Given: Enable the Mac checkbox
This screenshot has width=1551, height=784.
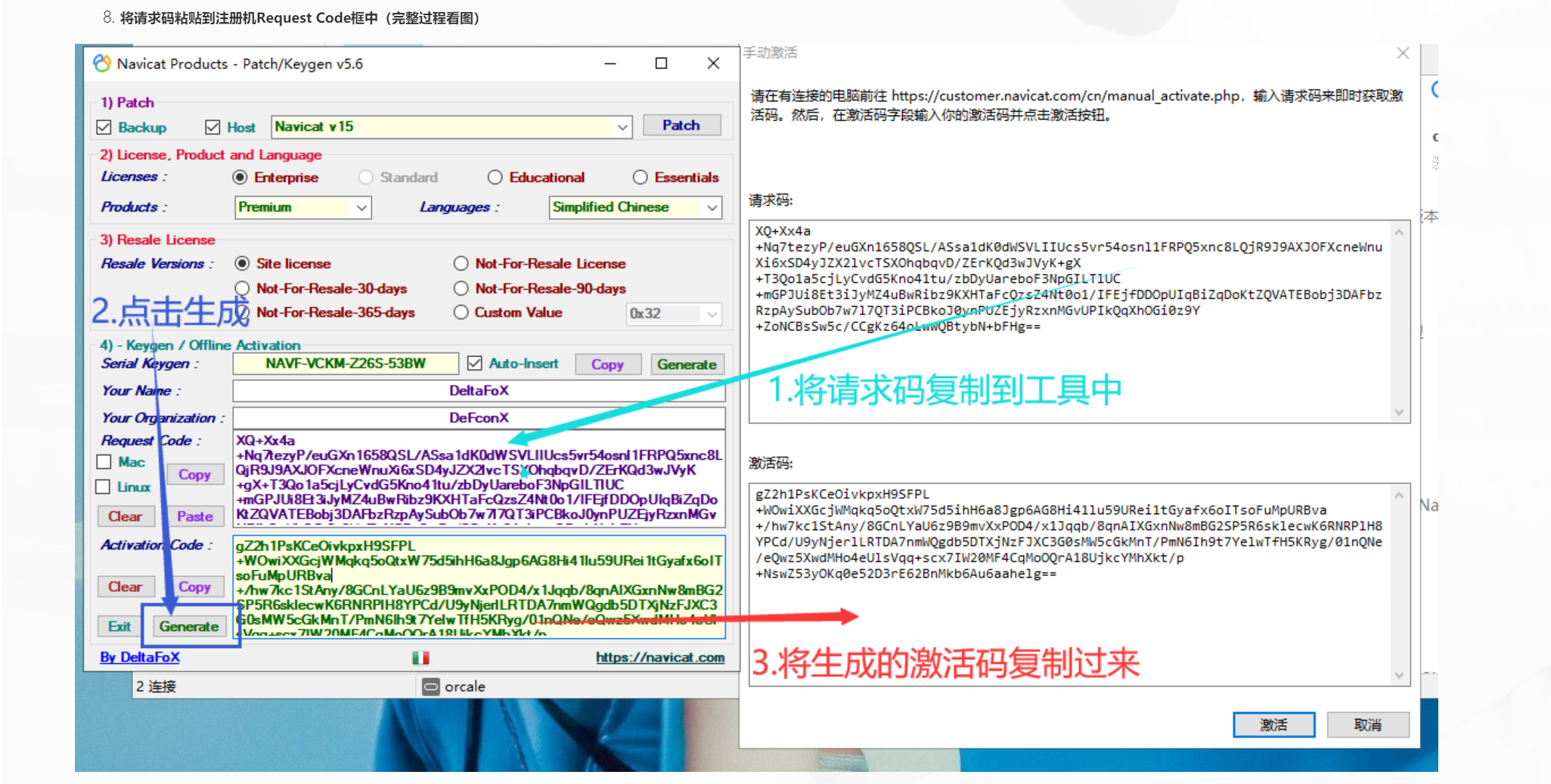Looking at the screenshot, I should (x=104, y=461).
